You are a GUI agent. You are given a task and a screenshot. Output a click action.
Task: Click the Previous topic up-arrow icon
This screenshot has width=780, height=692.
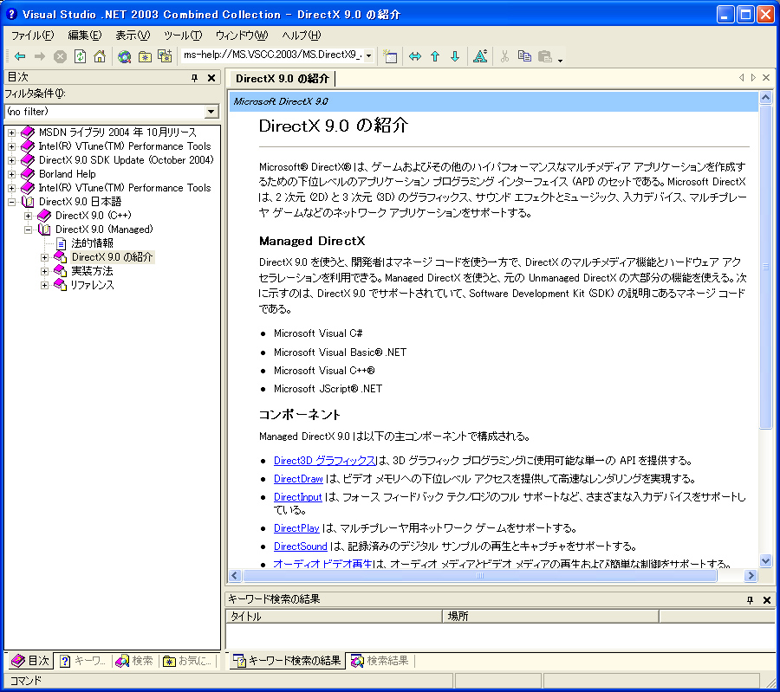435,57
